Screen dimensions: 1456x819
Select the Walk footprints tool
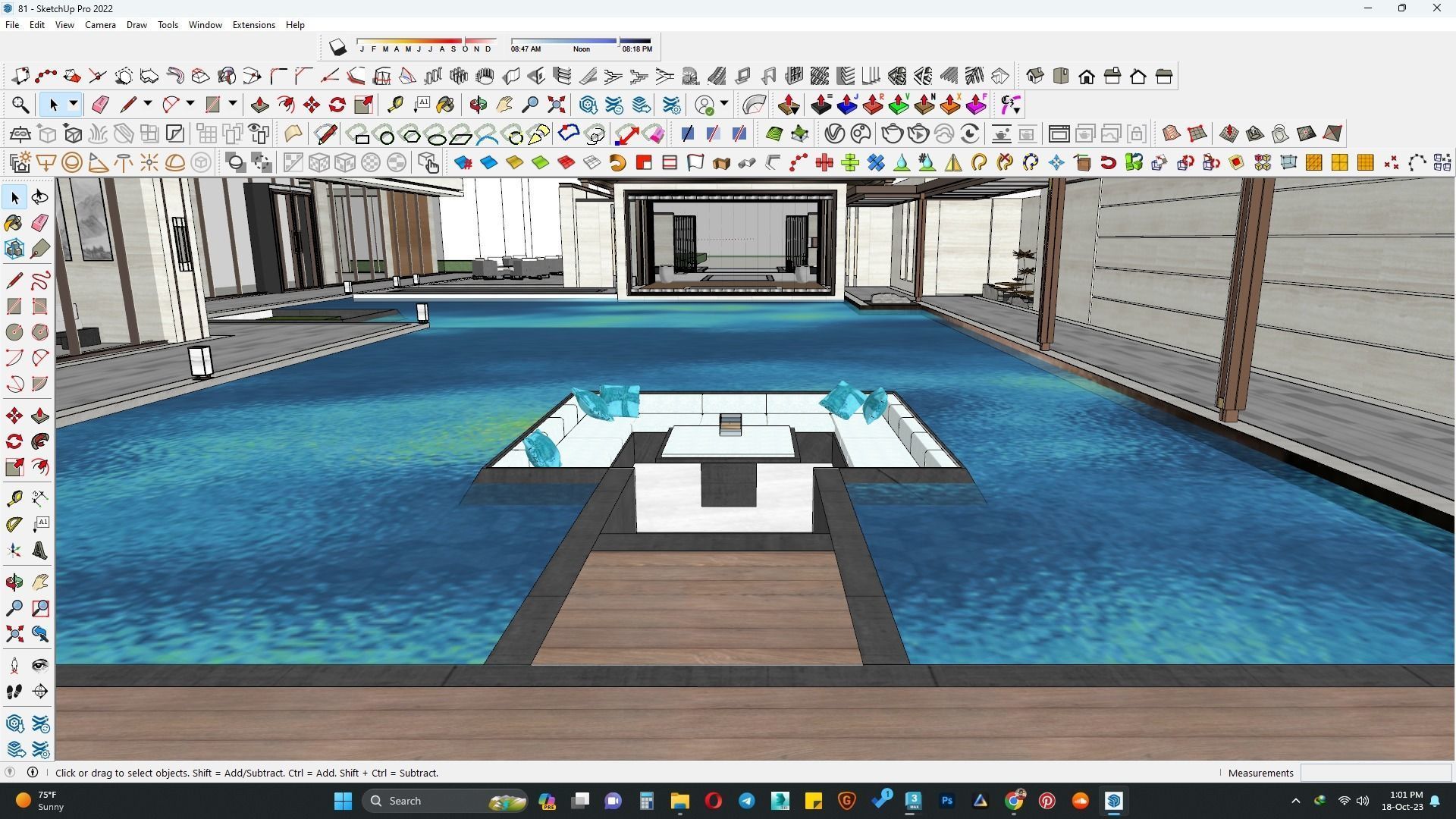14,692
